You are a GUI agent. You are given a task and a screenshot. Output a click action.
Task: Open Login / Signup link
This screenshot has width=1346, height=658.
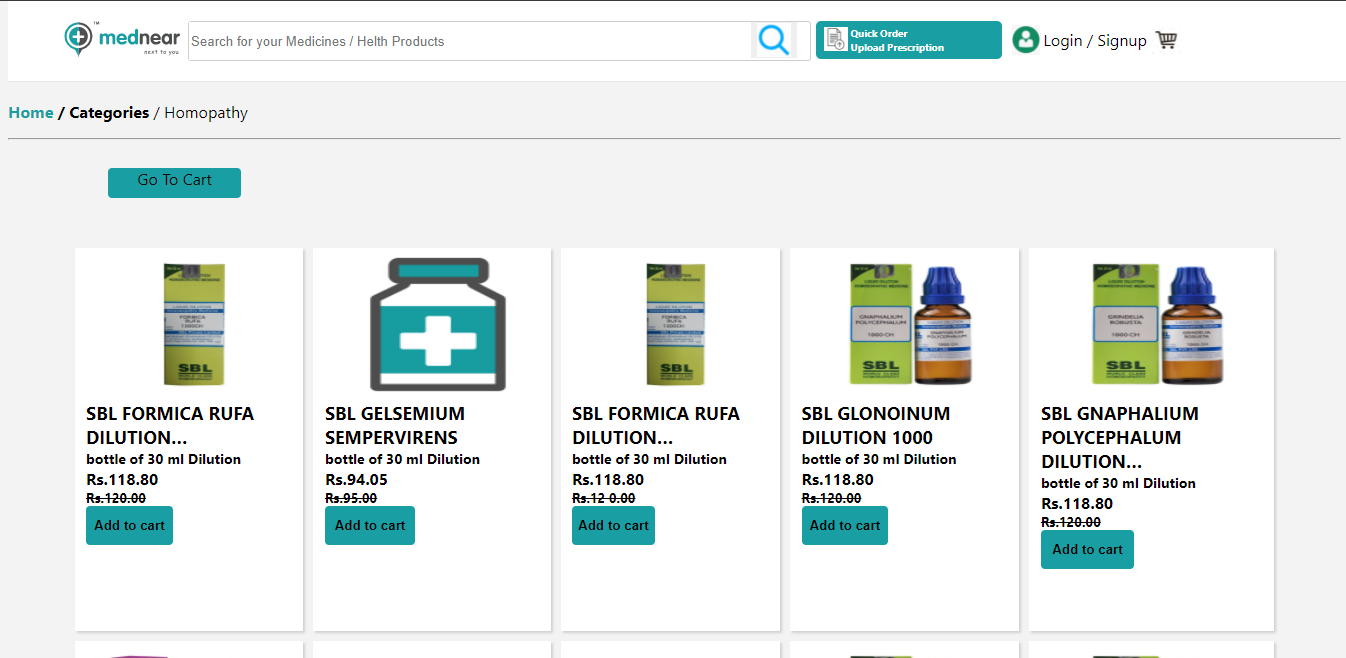[x=1094, y=41]
